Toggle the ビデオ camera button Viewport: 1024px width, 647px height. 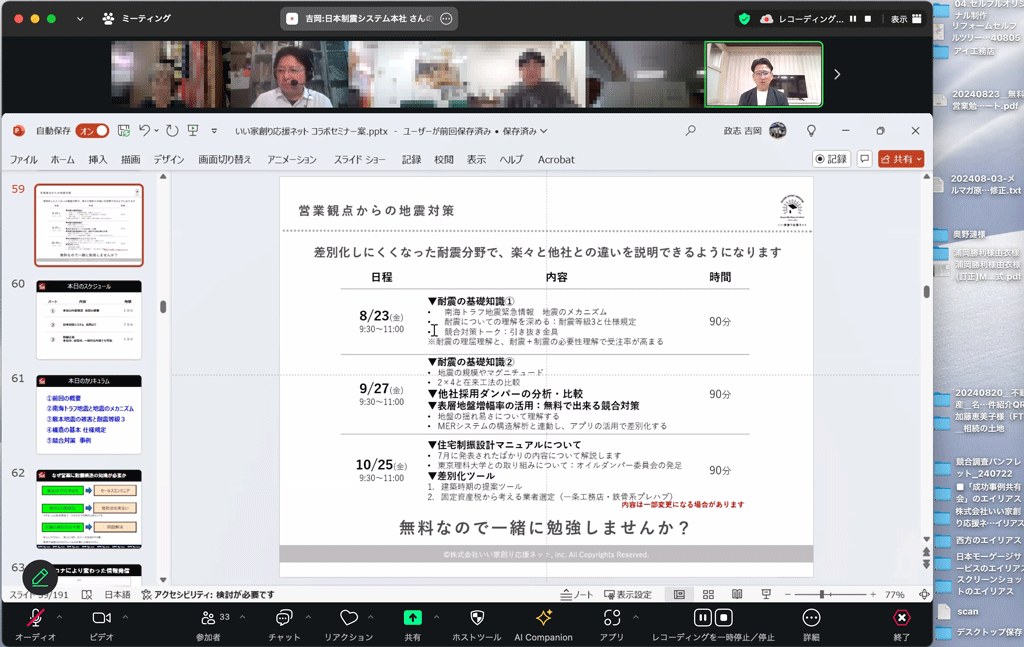click(101, 619)
